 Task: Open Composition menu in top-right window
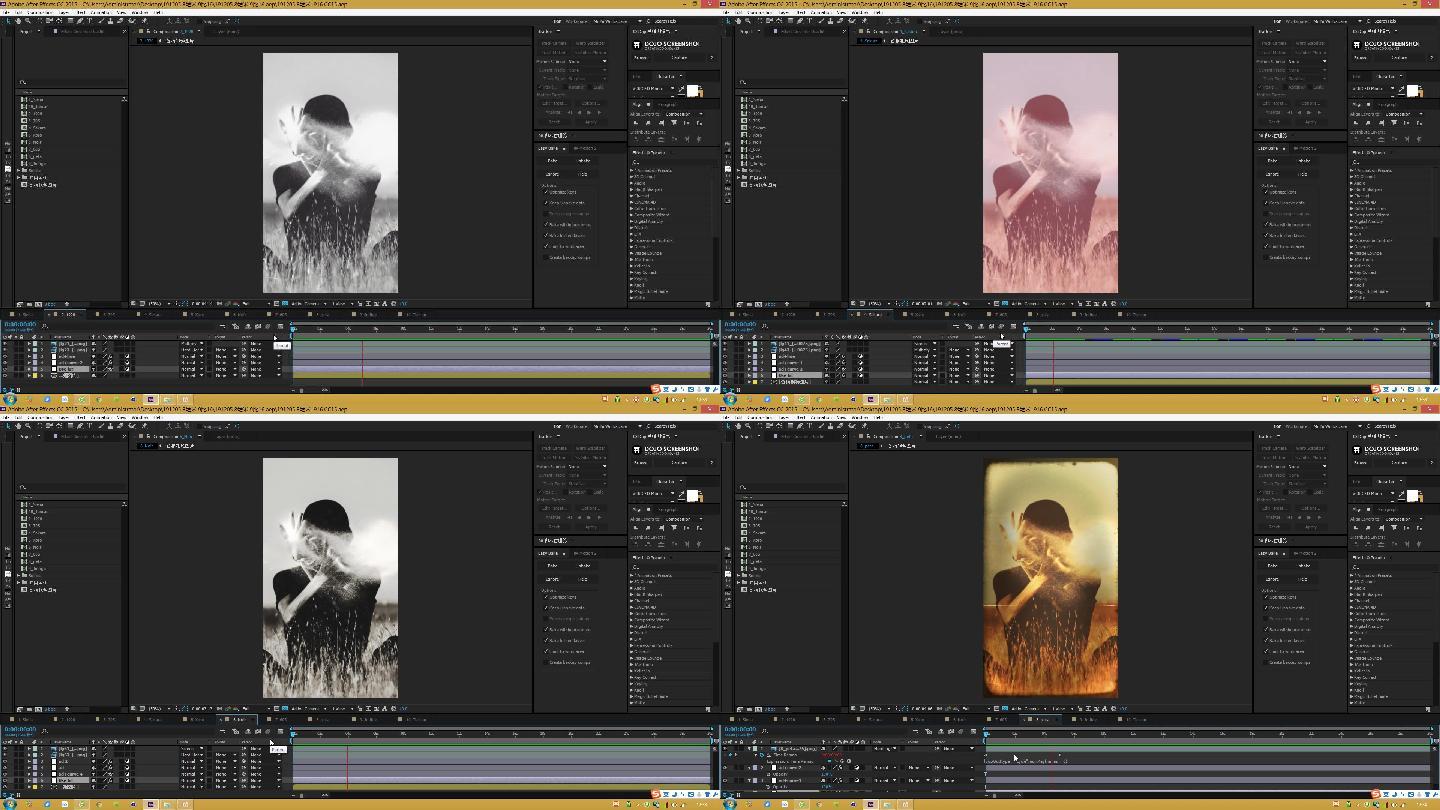pos(760,12)
